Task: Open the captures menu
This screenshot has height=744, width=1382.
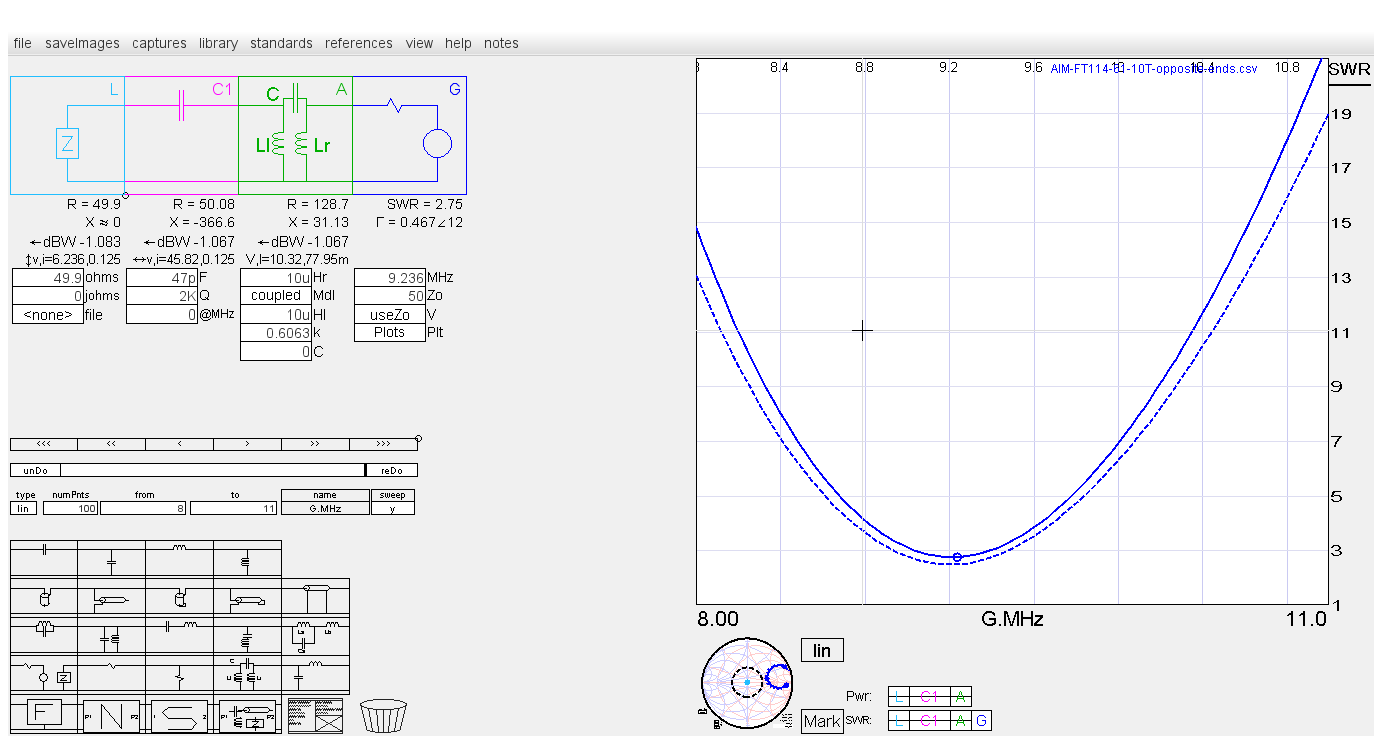Action: coord(159,43)
